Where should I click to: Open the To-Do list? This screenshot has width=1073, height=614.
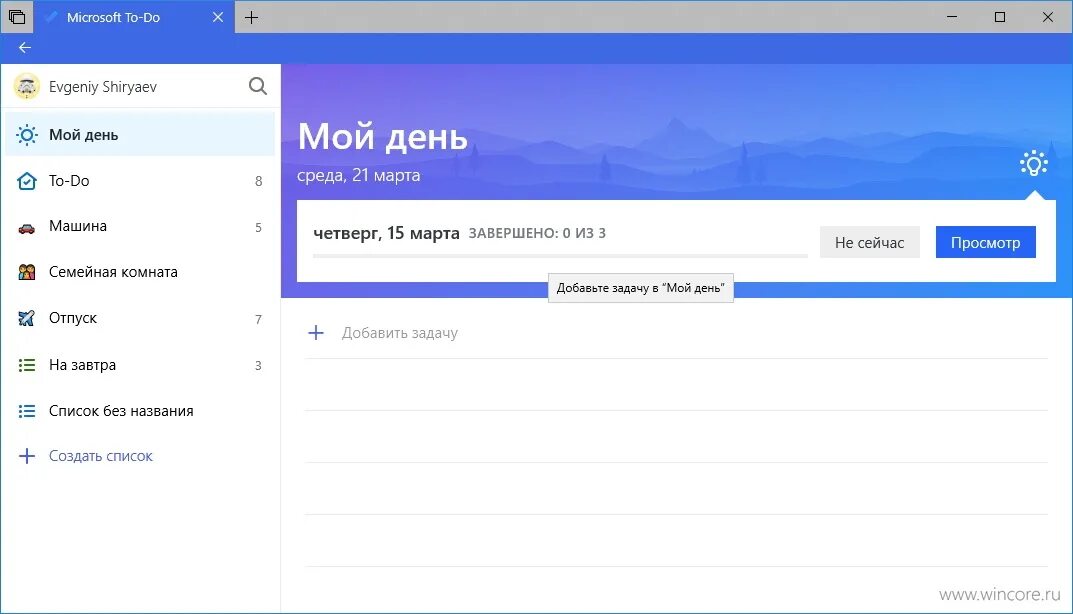pos(140,181)
